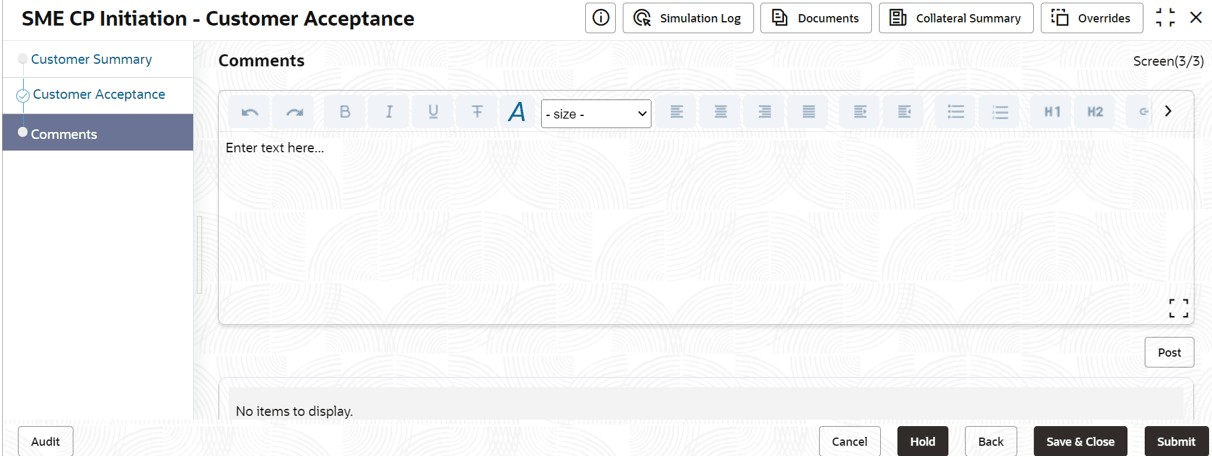Toggle bold formatting in comment editor
The image size is (1212, 457).
coord(345,112)
